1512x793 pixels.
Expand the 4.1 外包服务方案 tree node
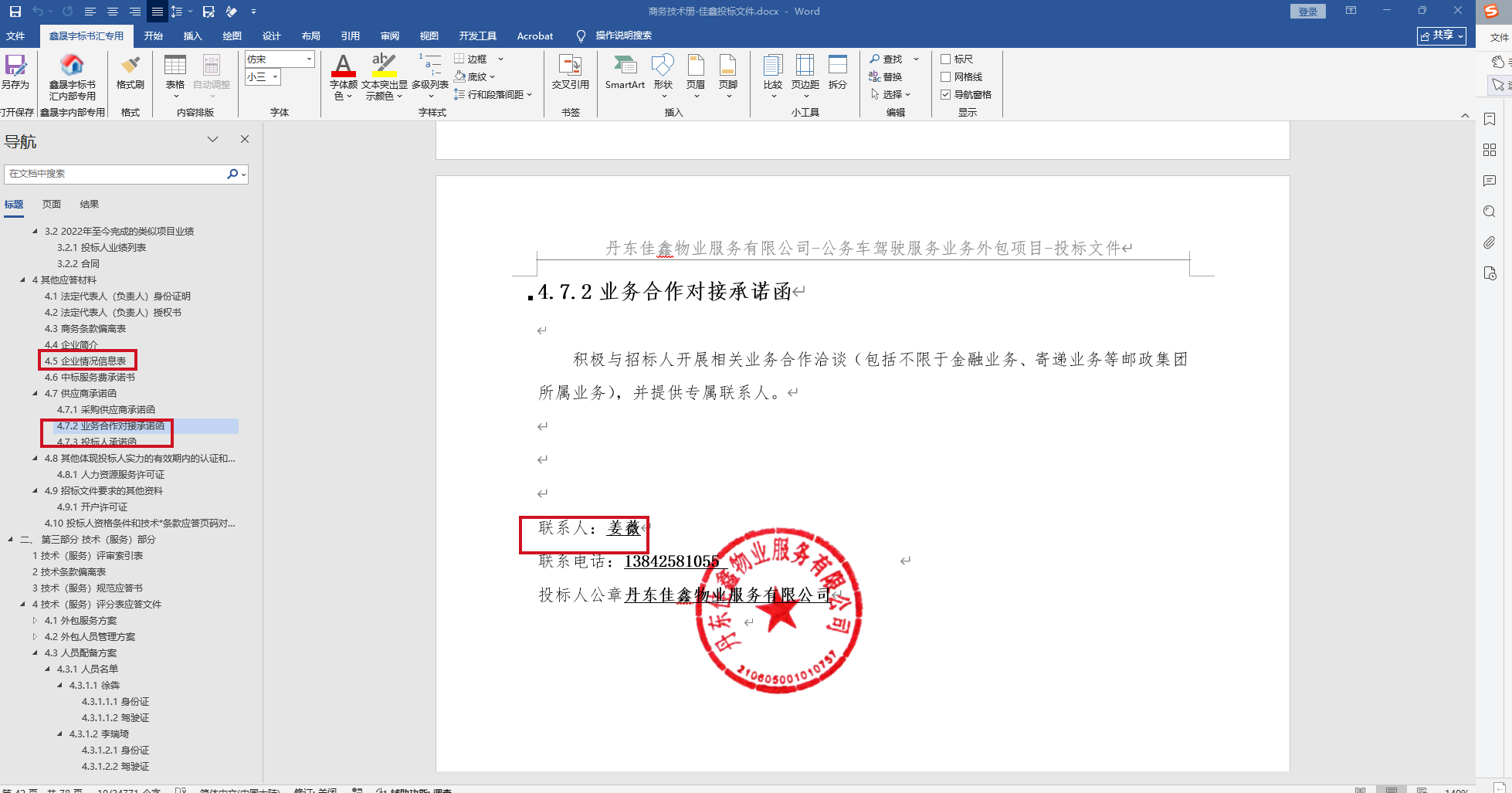[36, 620]
